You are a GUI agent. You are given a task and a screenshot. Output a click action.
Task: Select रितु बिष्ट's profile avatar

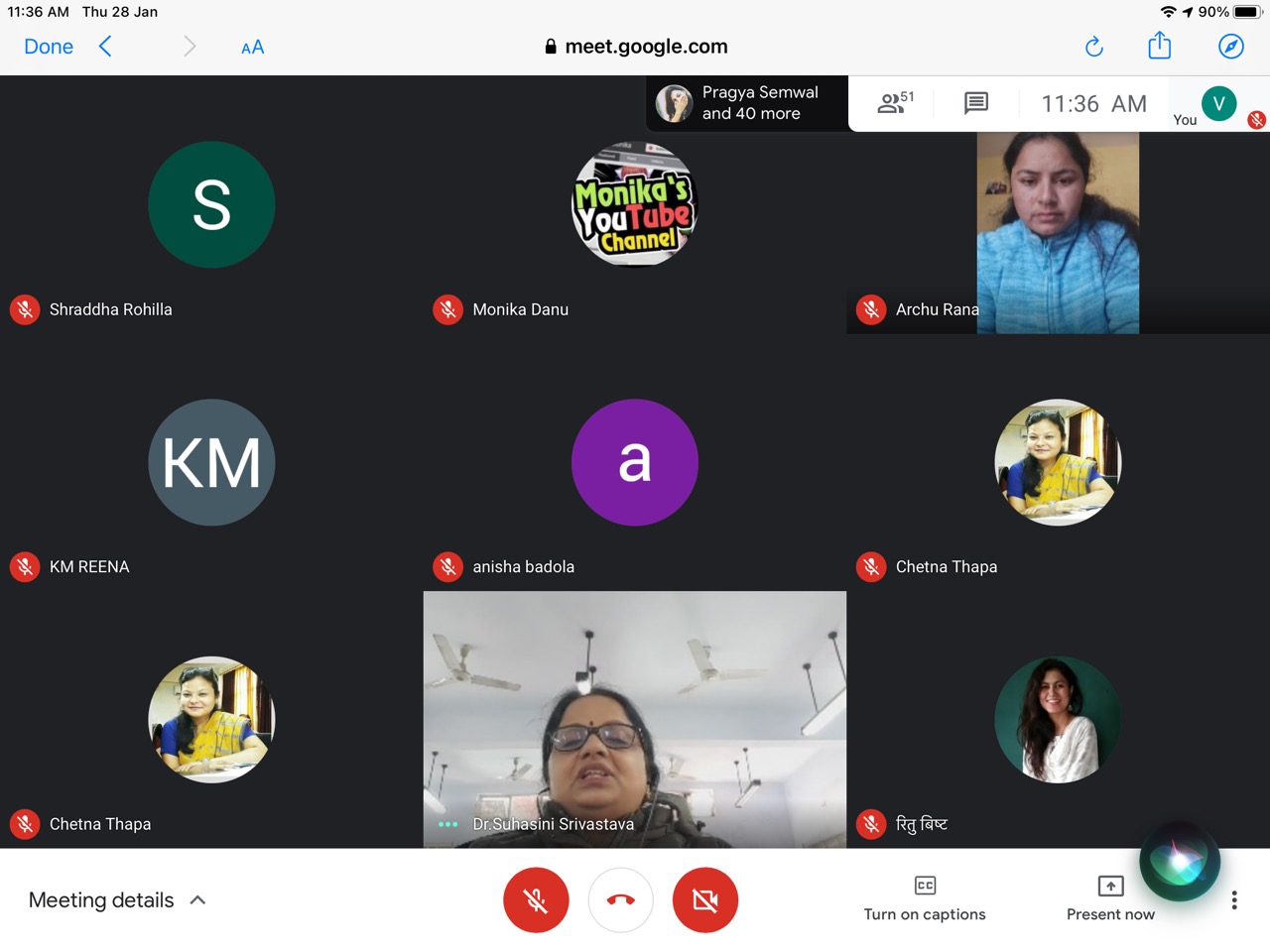coord(1058,720)
